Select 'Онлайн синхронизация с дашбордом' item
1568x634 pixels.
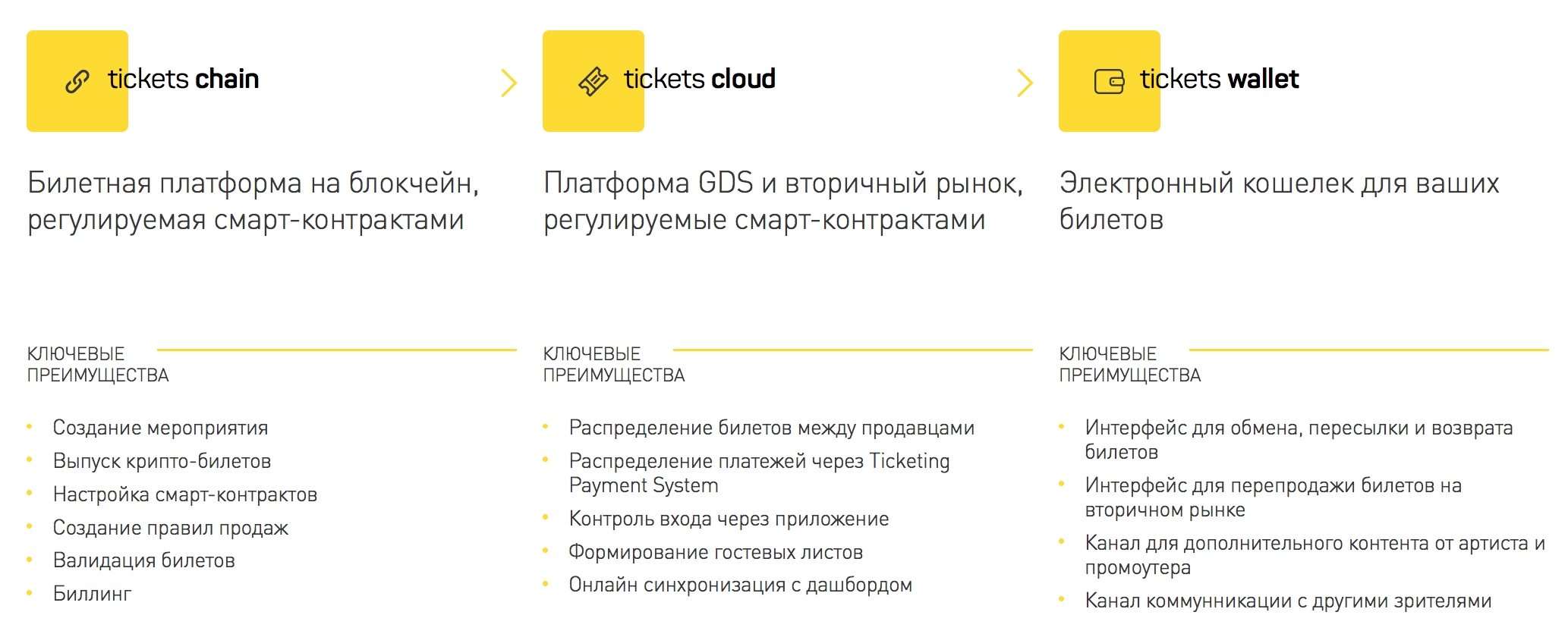coord(740,585)
